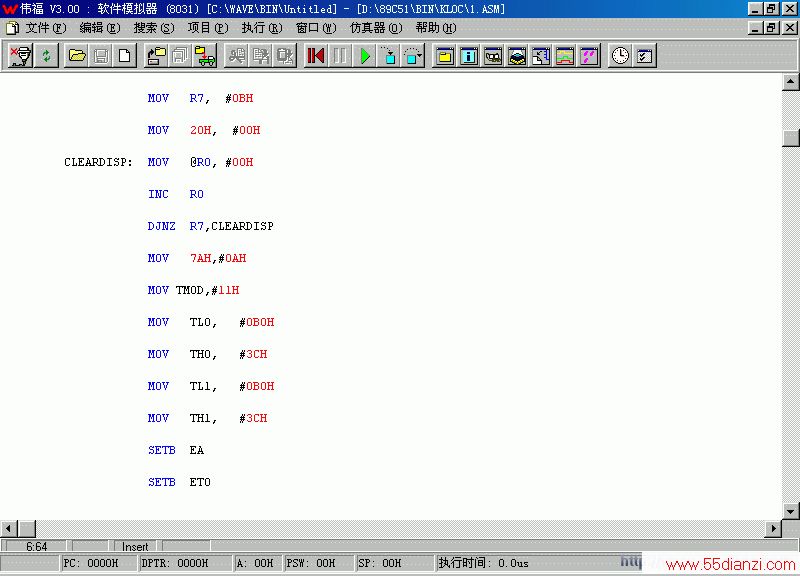Run the program with green play icon

pos(364,56)
